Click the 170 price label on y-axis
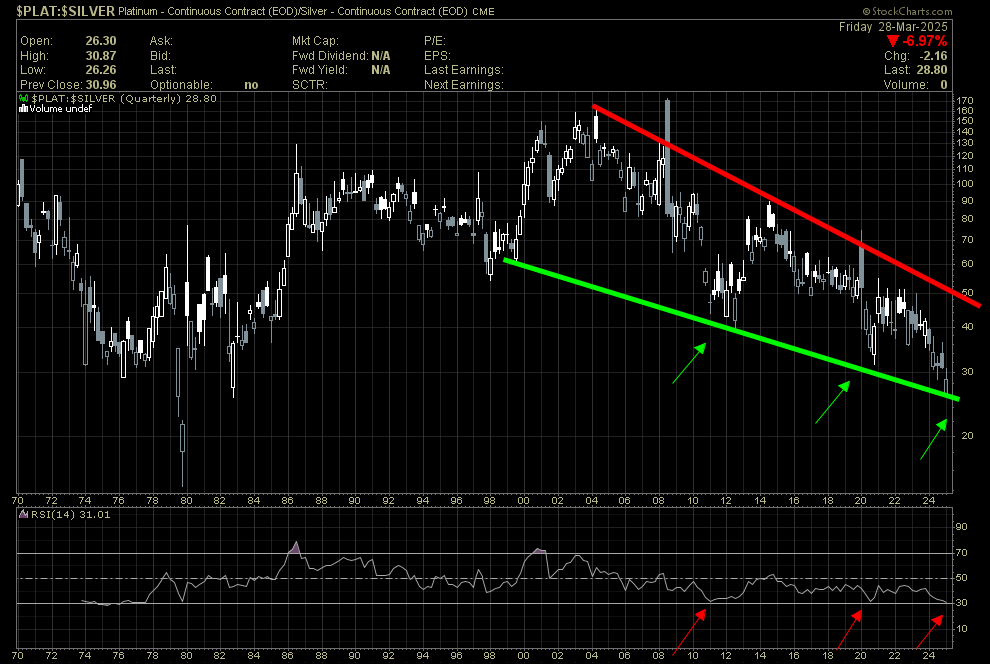 [x=964, y=102]
